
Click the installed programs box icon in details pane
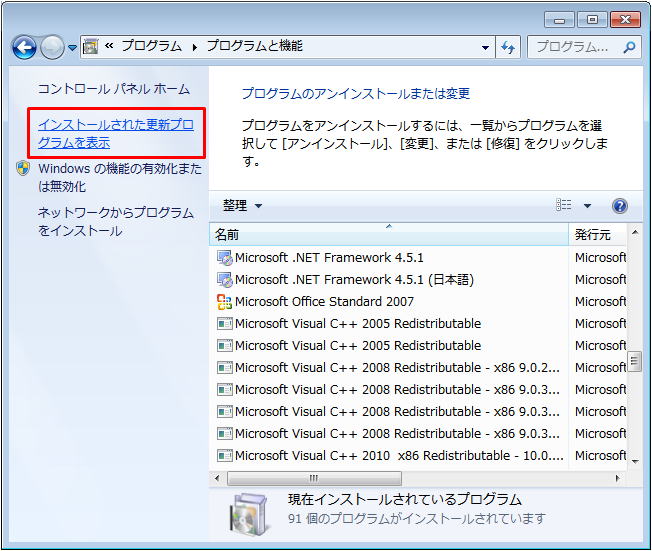(x=248, y=514)
